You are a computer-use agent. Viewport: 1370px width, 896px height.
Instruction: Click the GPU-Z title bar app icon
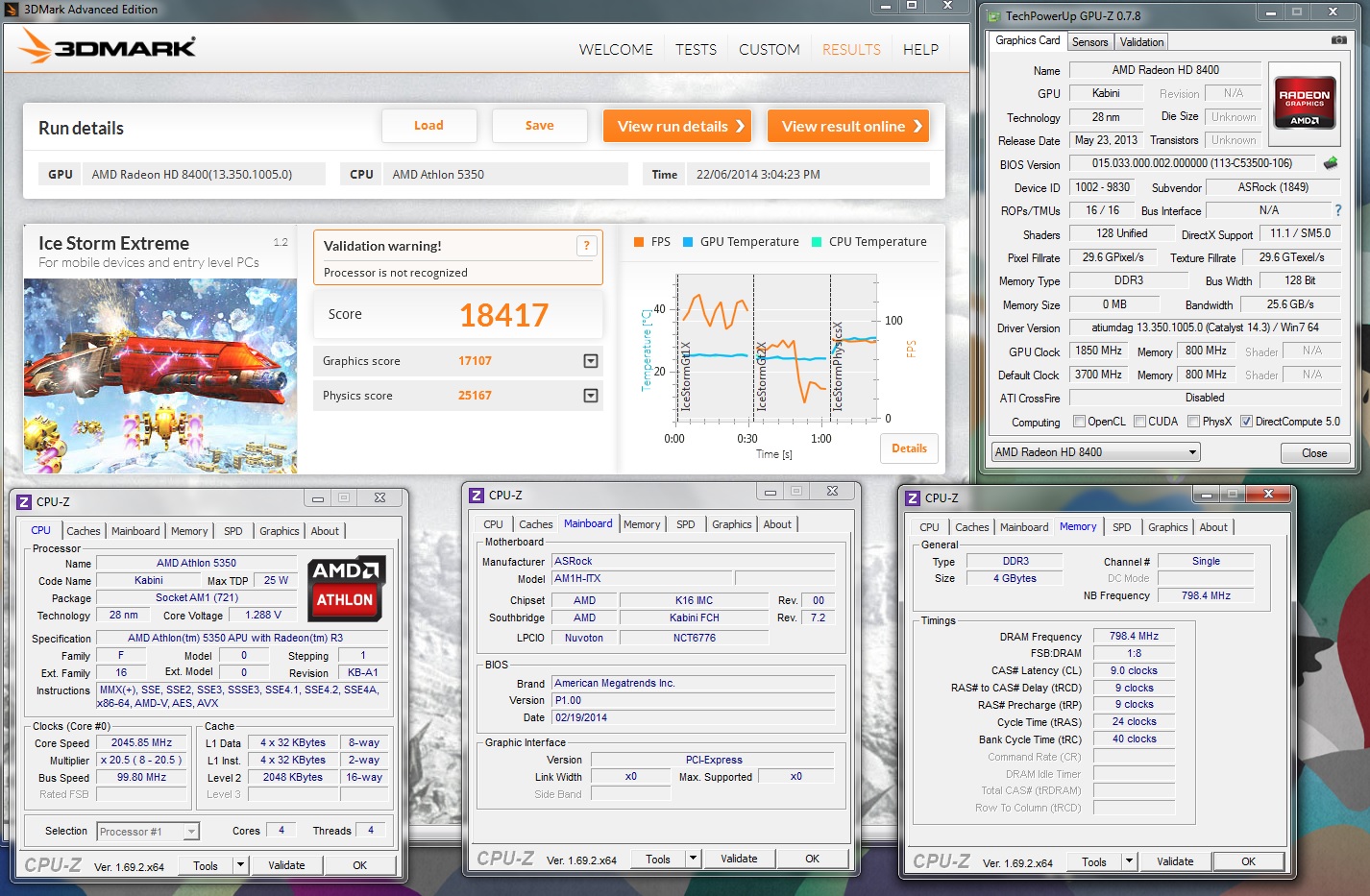tap(991, 15)
